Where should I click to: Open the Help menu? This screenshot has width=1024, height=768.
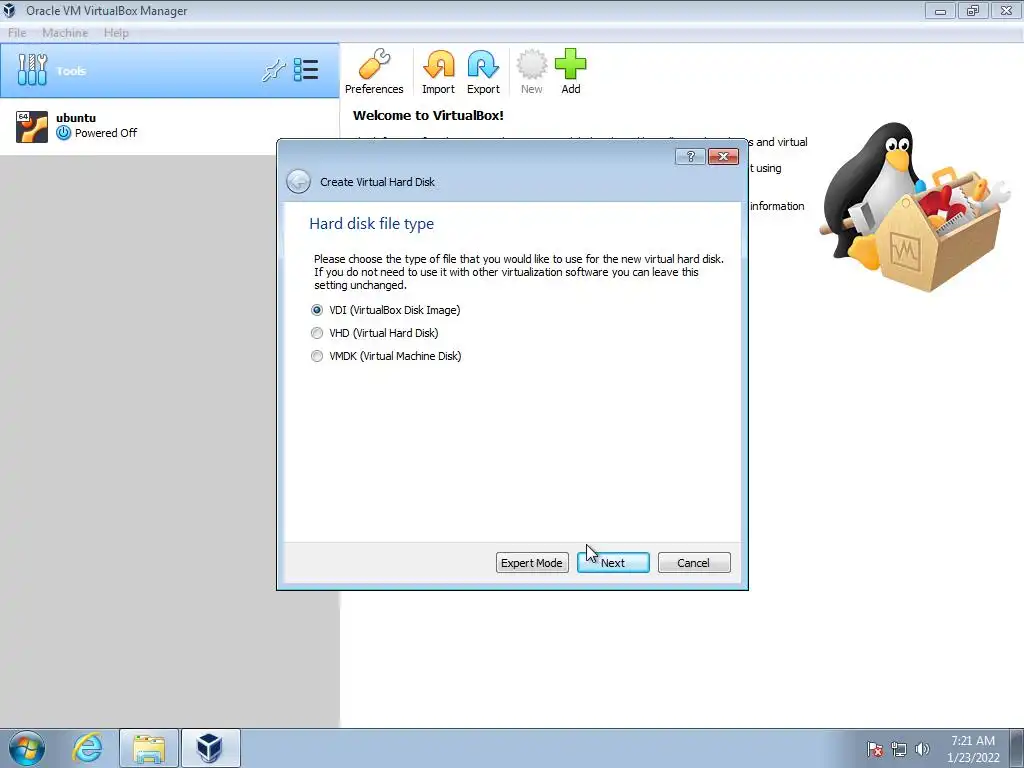(x=116, y=33)
